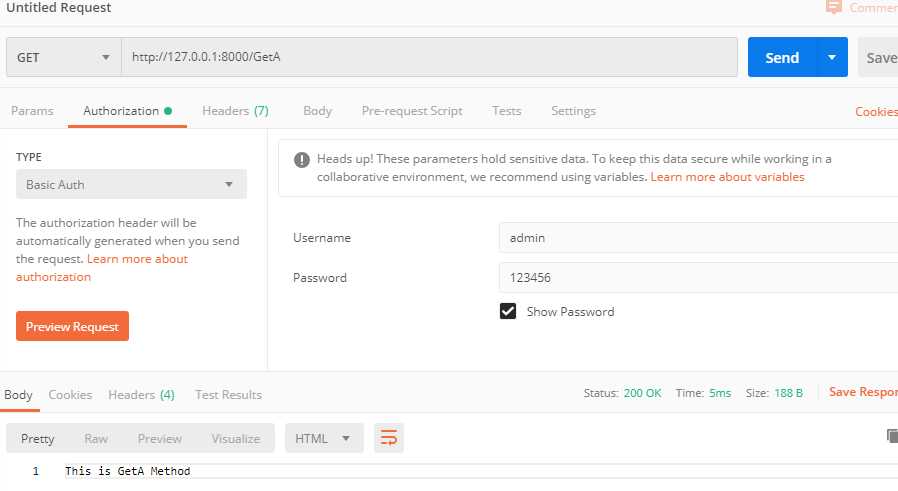Toggle the word wrap icon in response toolbar

[389, 438]
